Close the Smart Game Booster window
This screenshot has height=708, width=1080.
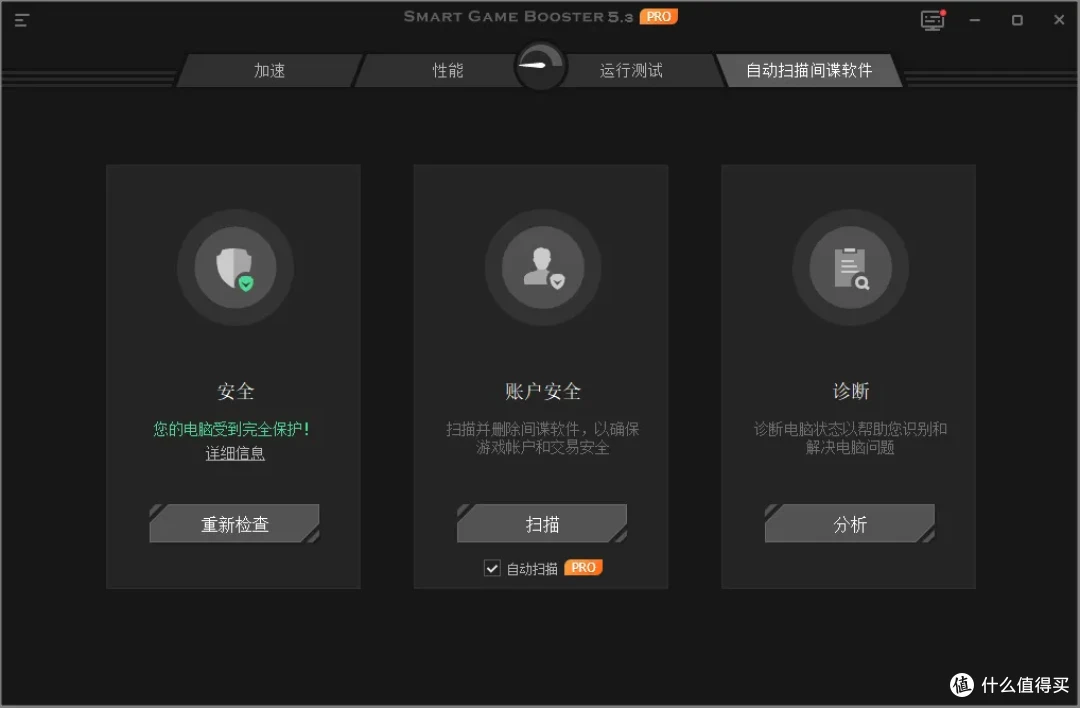(1059, 20)
